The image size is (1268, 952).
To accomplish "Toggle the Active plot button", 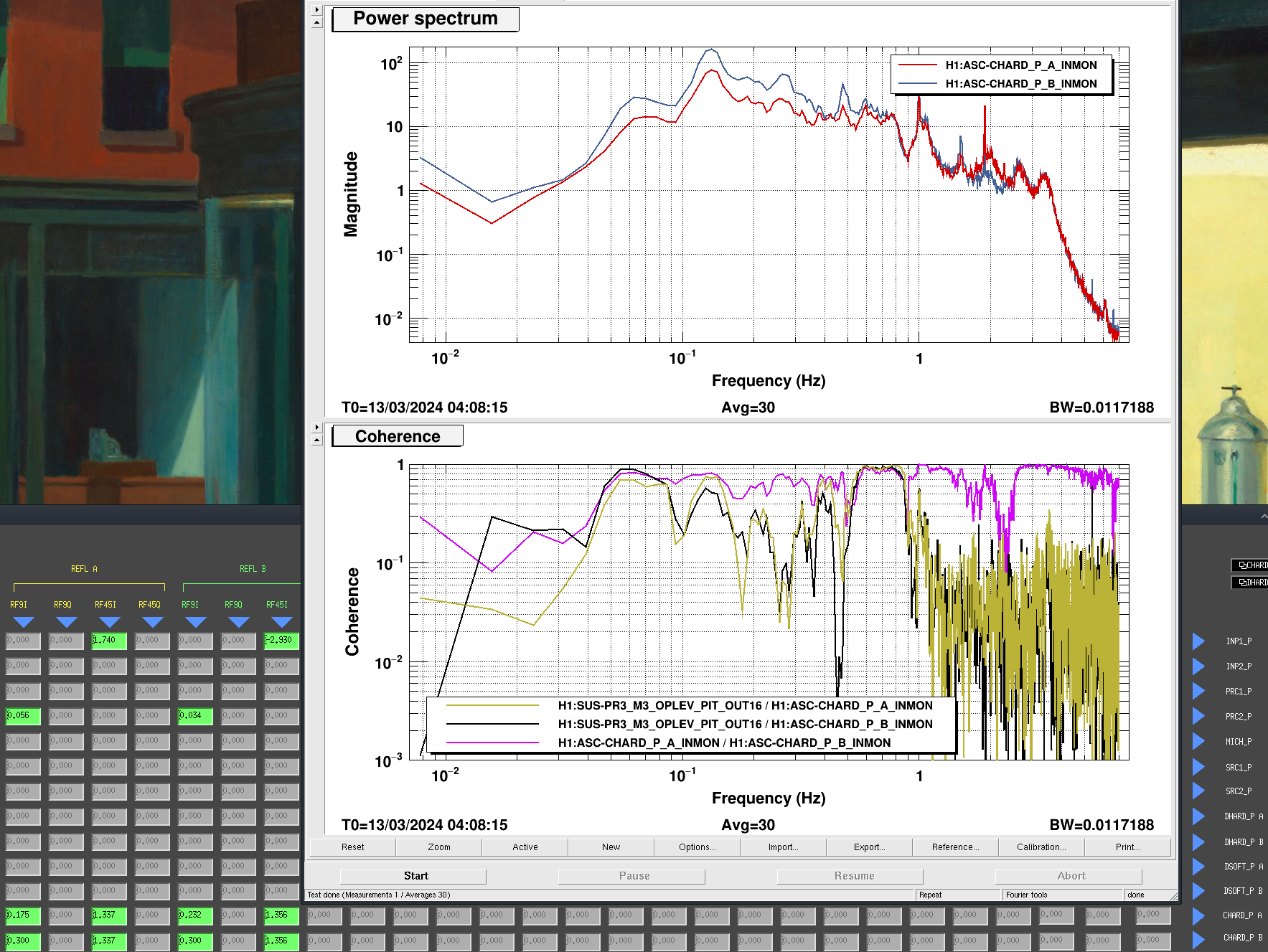I will (525, 847).
